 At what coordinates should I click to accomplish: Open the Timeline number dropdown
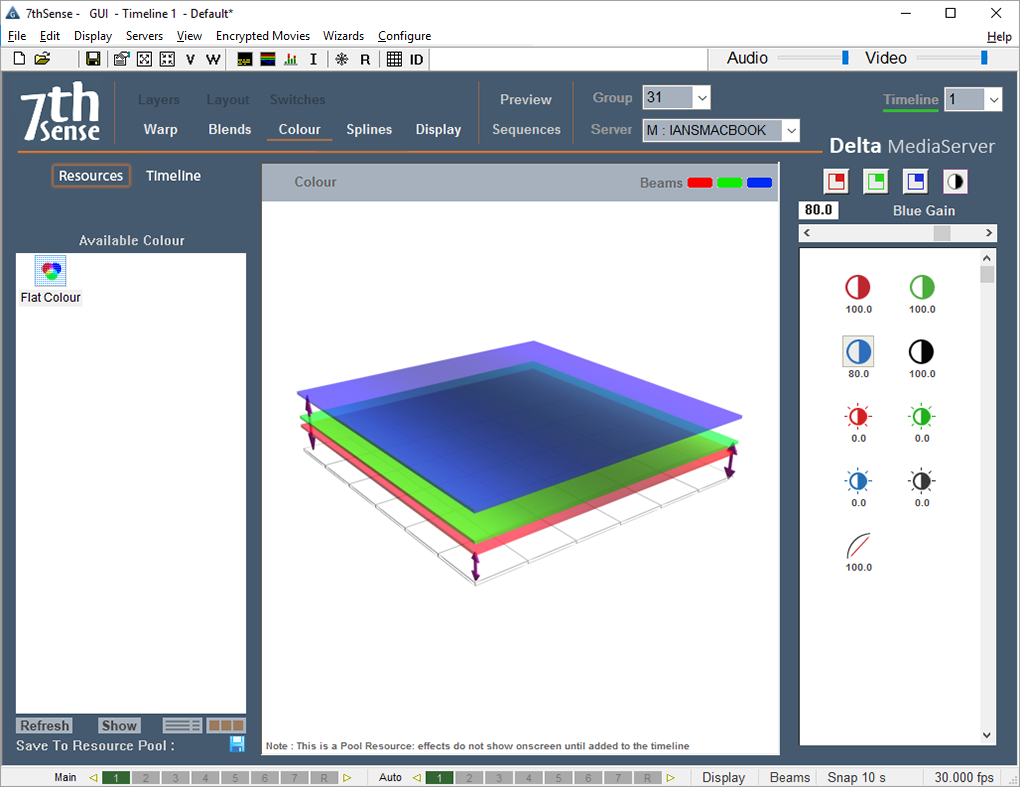tap(993, 100)
